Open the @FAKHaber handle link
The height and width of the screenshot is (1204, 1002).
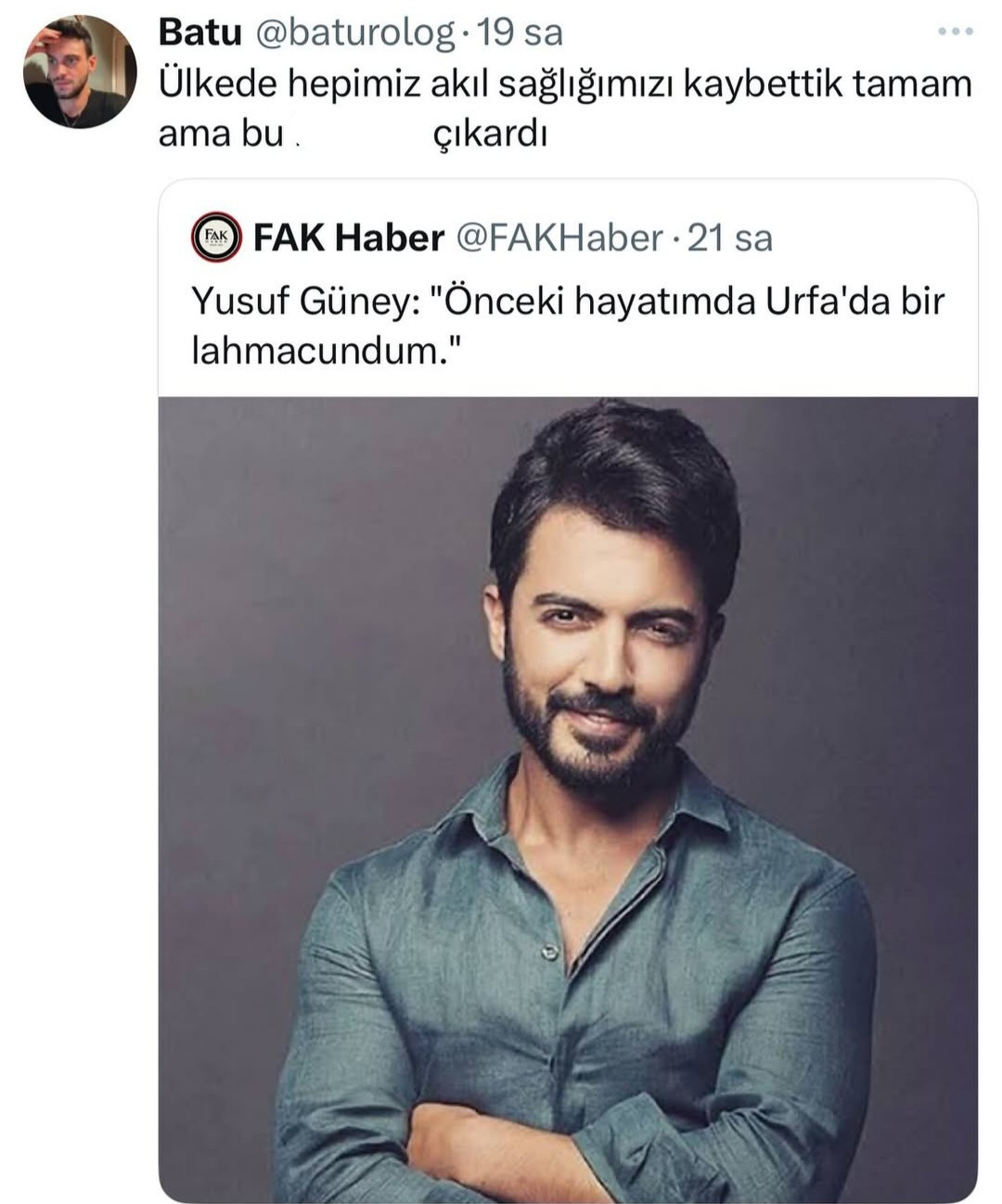559,238
